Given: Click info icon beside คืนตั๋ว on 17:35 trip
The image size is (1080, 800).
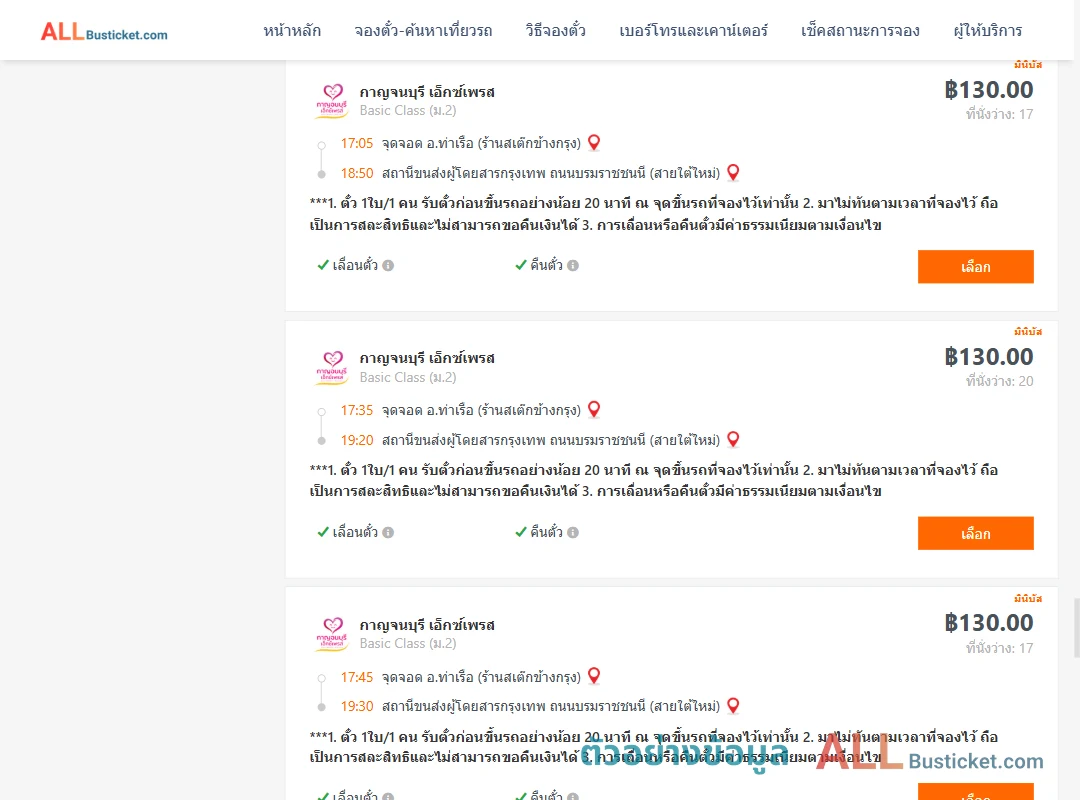Looking at the screenshot, I should point(573,532).
